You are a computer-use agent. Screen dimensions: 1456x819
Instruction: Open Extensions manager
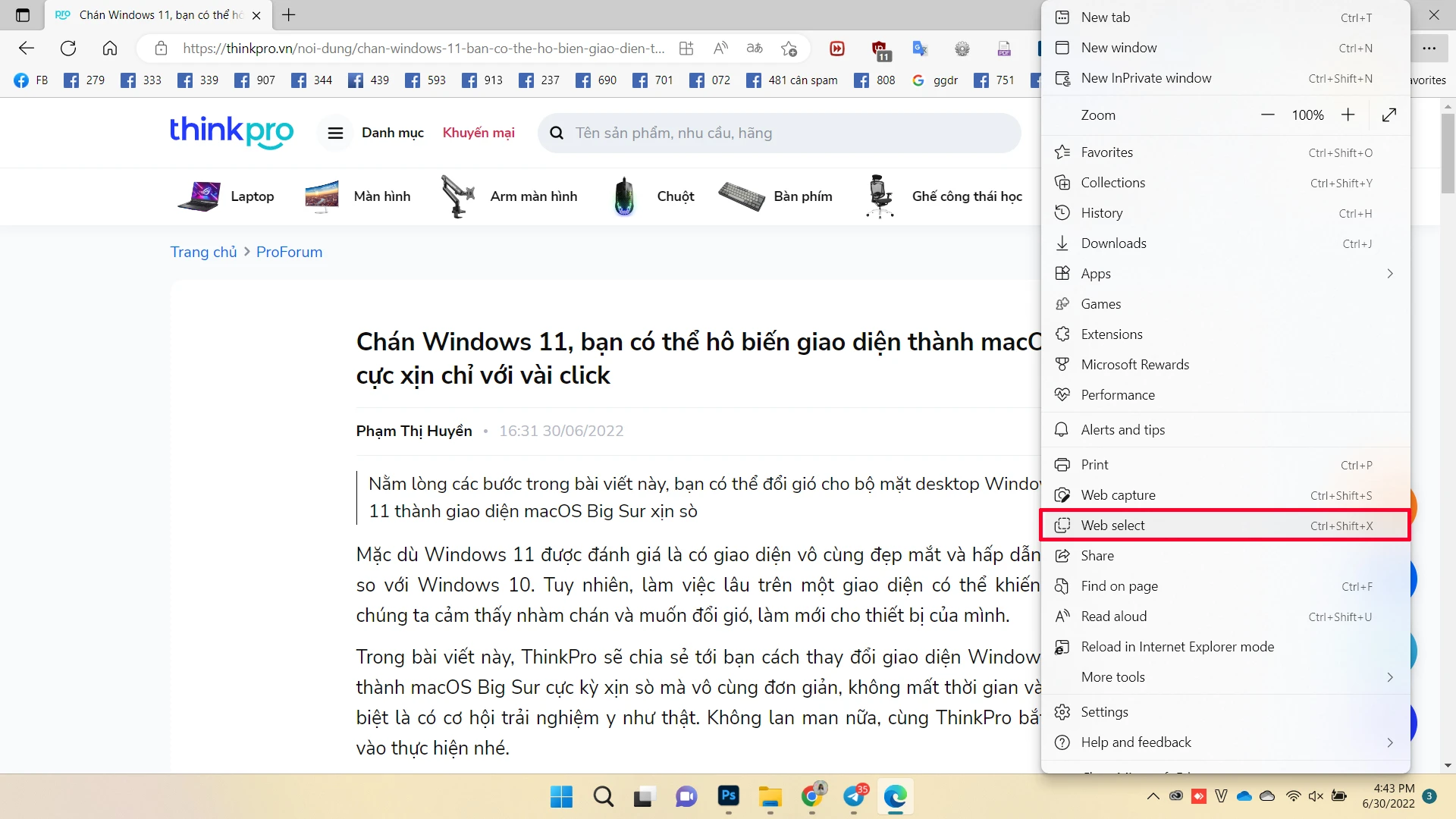(x=1112, y=333)
